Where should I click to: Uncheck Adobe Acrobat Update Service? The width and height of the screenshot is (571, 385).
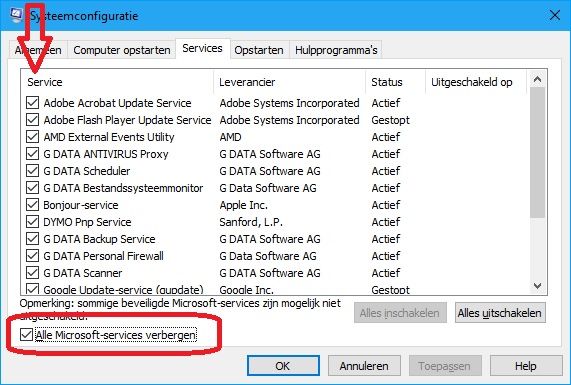click(32, 103)
